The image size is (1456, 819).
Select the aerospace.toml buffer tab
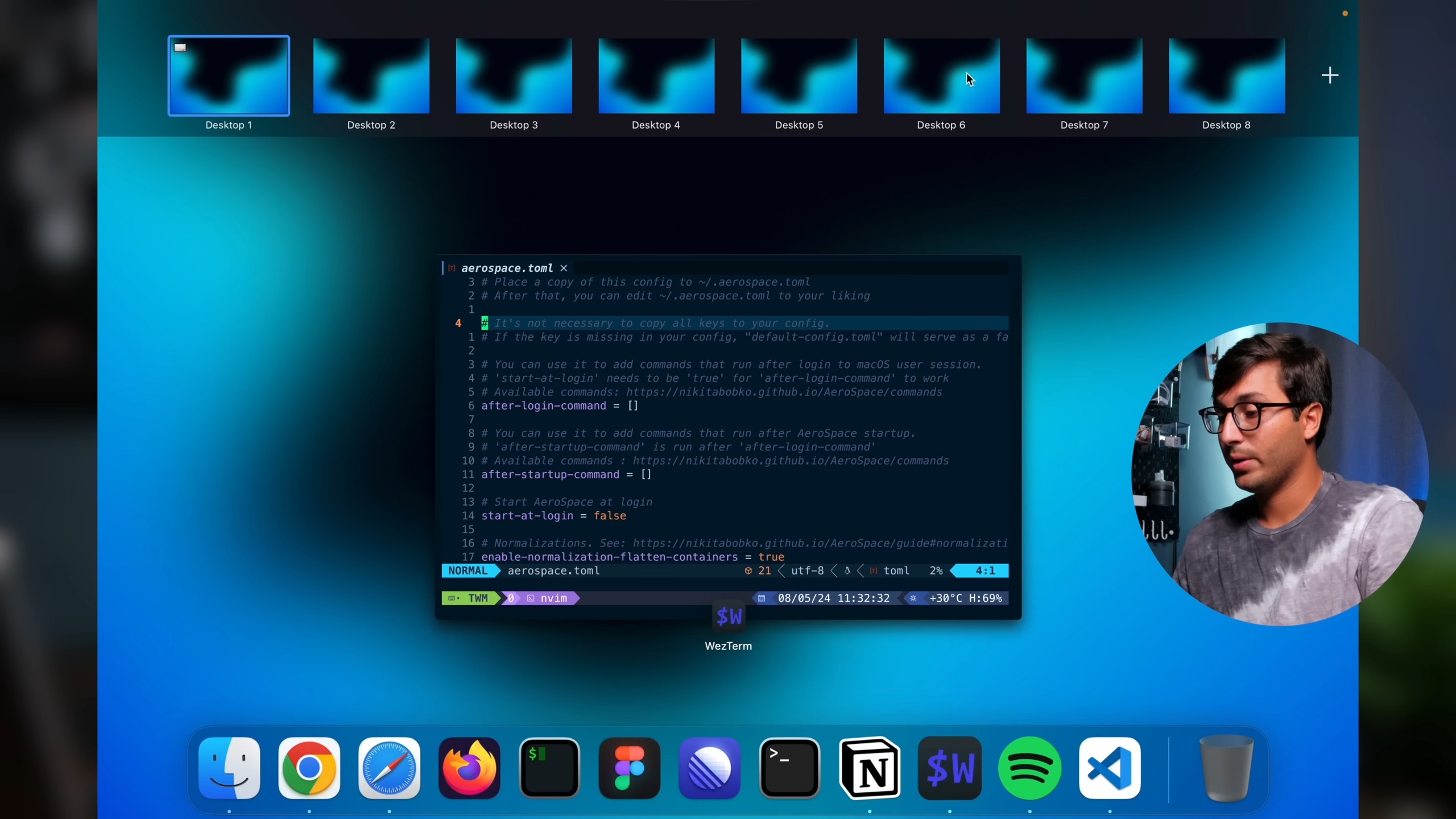click(507, 268)
